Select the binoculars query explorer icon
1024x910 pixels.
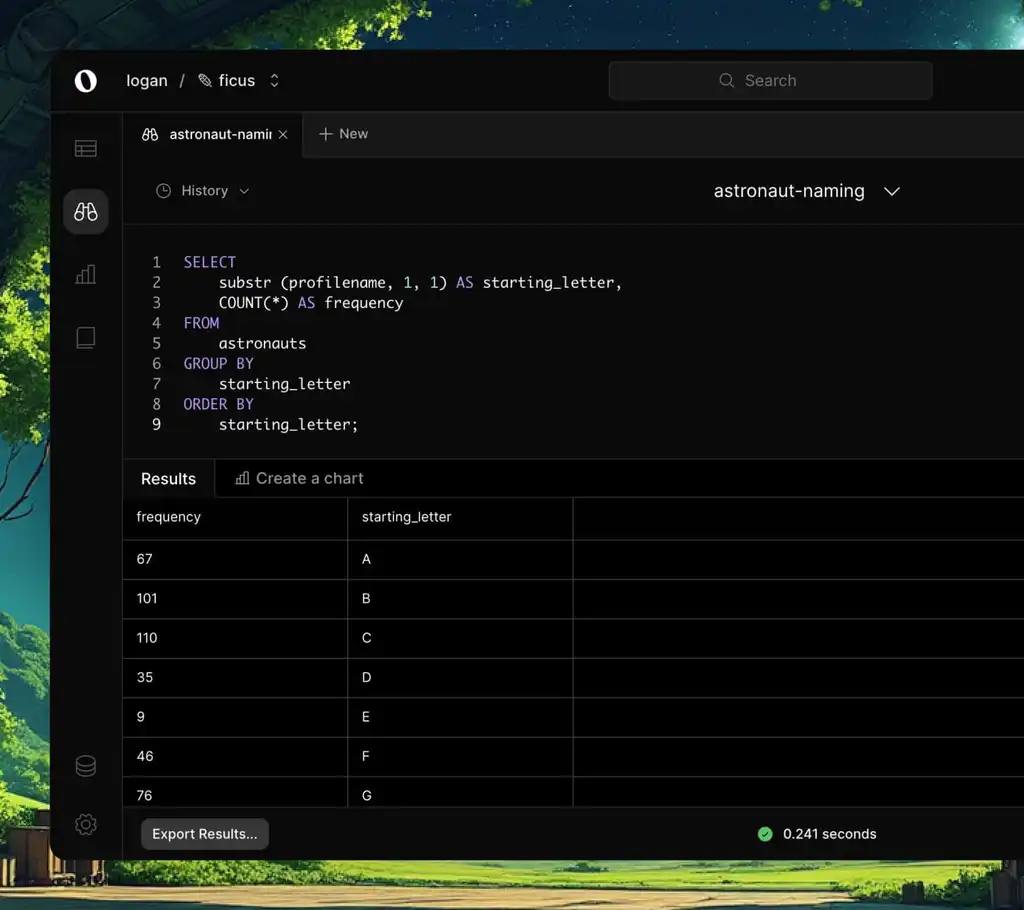pyautogui.click(x=86, y=212)
